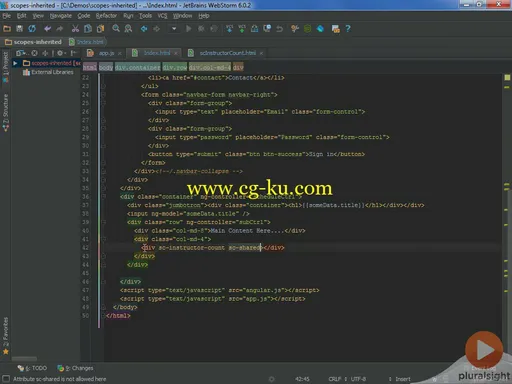This screenshot has height=384, width=512.
Task: Select External Libraries in project tree
Action: [48, 72]
